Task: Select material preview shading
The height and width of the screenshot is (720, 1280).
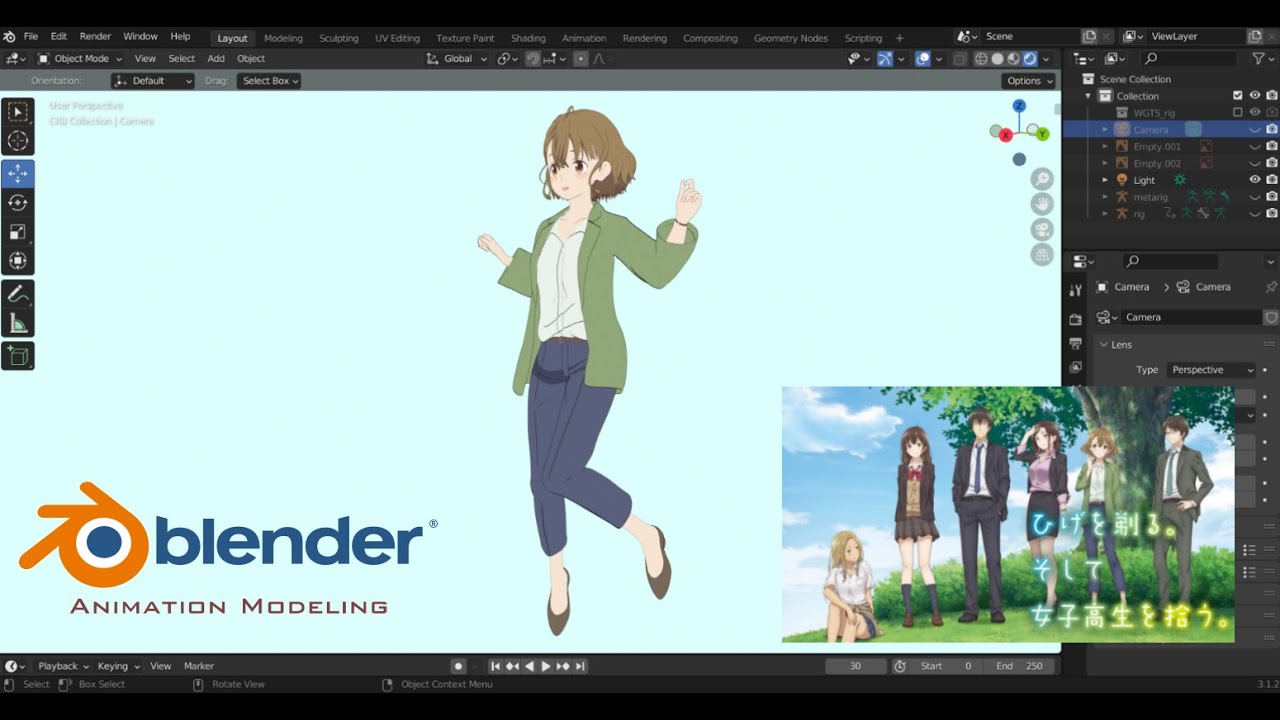Action: pyautogui.click(x=1013, y=59)
